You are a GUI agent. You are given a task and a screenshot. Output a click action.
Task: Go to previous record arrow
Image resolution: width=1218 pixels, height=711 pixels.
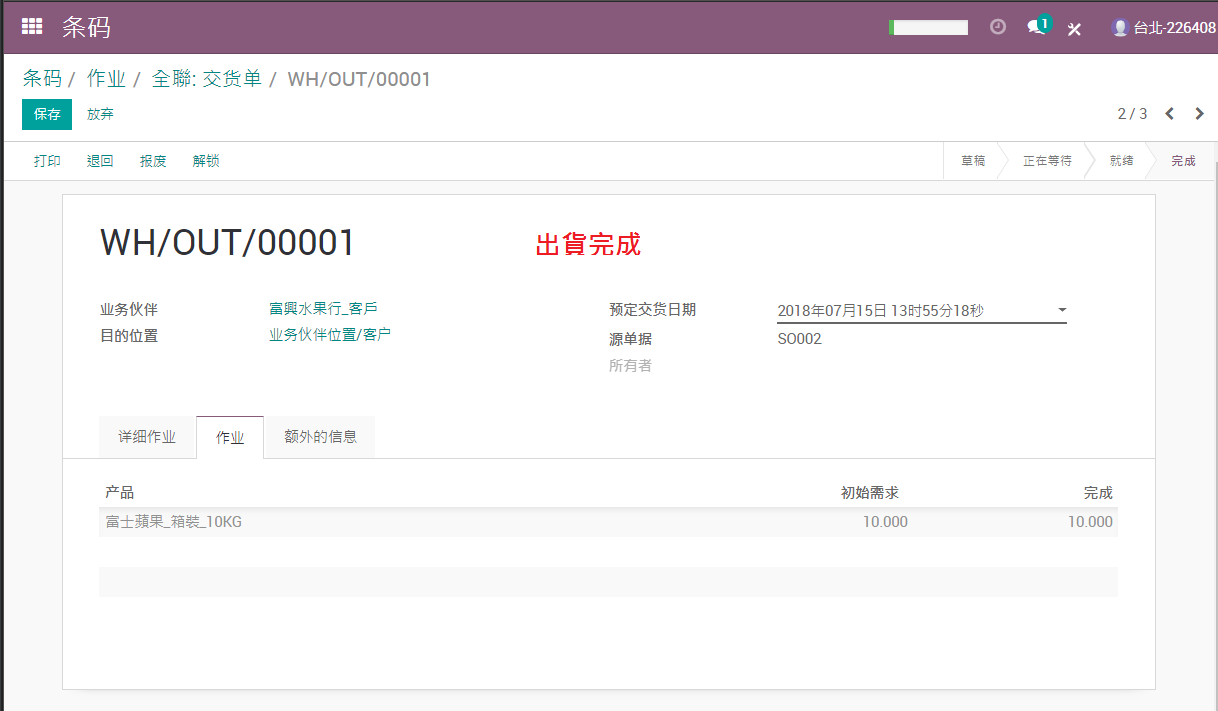click(1170, 114)
